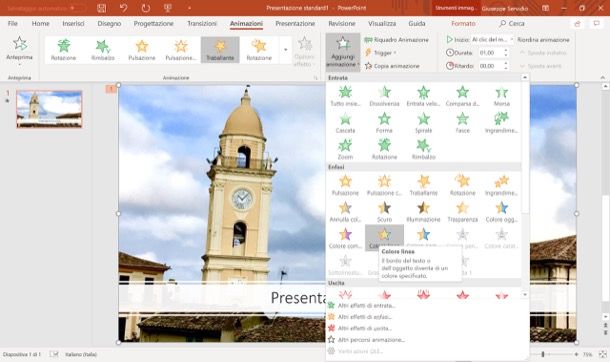
Task: Choose Rimbalzo in the dropdown's Entrata section
Action: pyautogui.click(x=423, y=149)
